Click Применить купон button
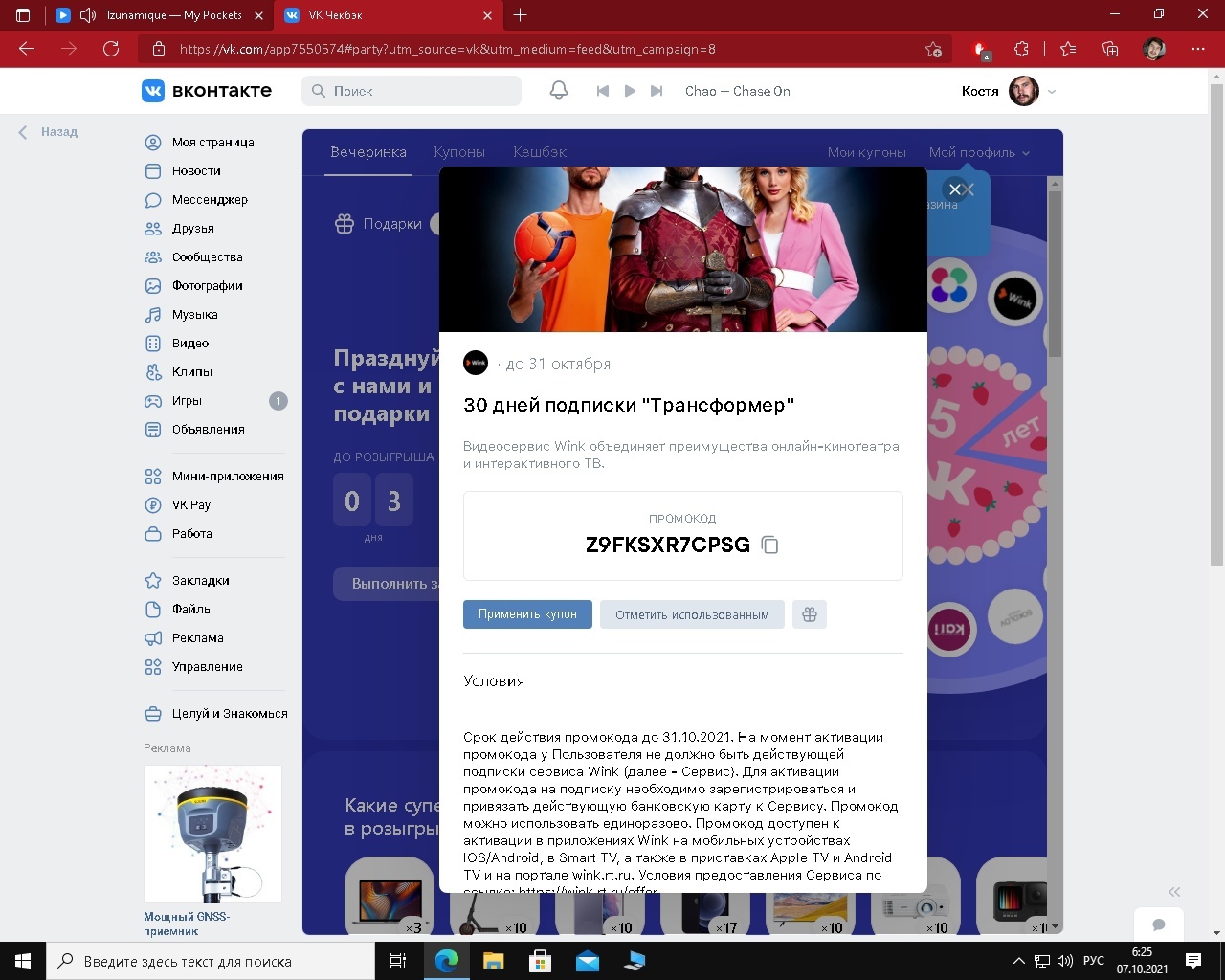 (527, 614)
